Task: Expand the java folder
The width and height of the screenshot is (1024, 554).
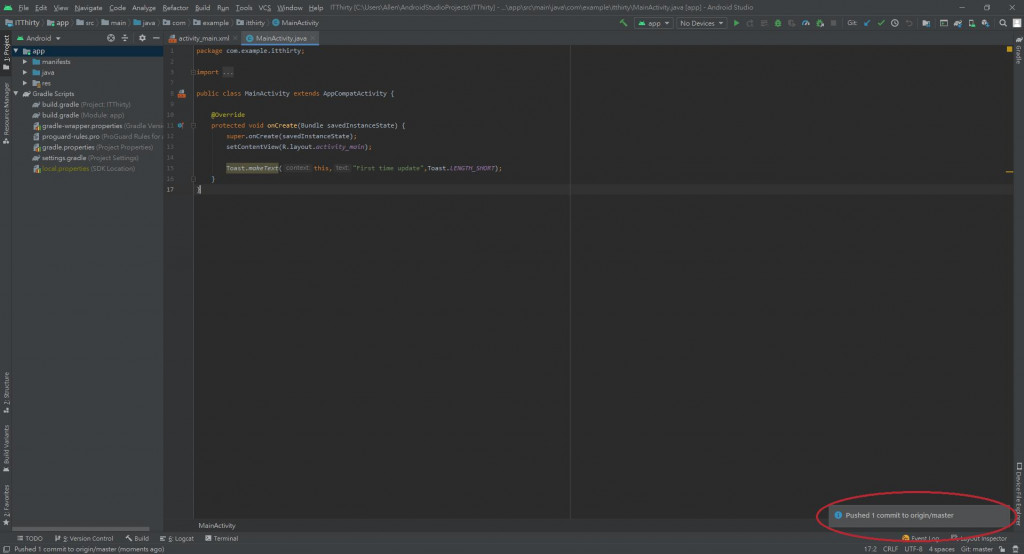Action: tap(25, 73)
